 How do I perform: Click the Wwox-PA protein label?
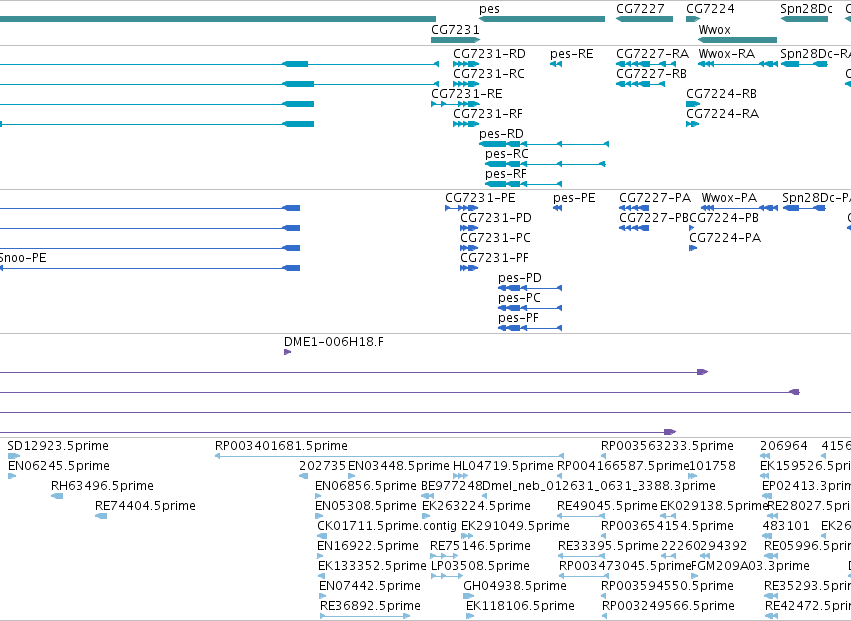[729, 198]
